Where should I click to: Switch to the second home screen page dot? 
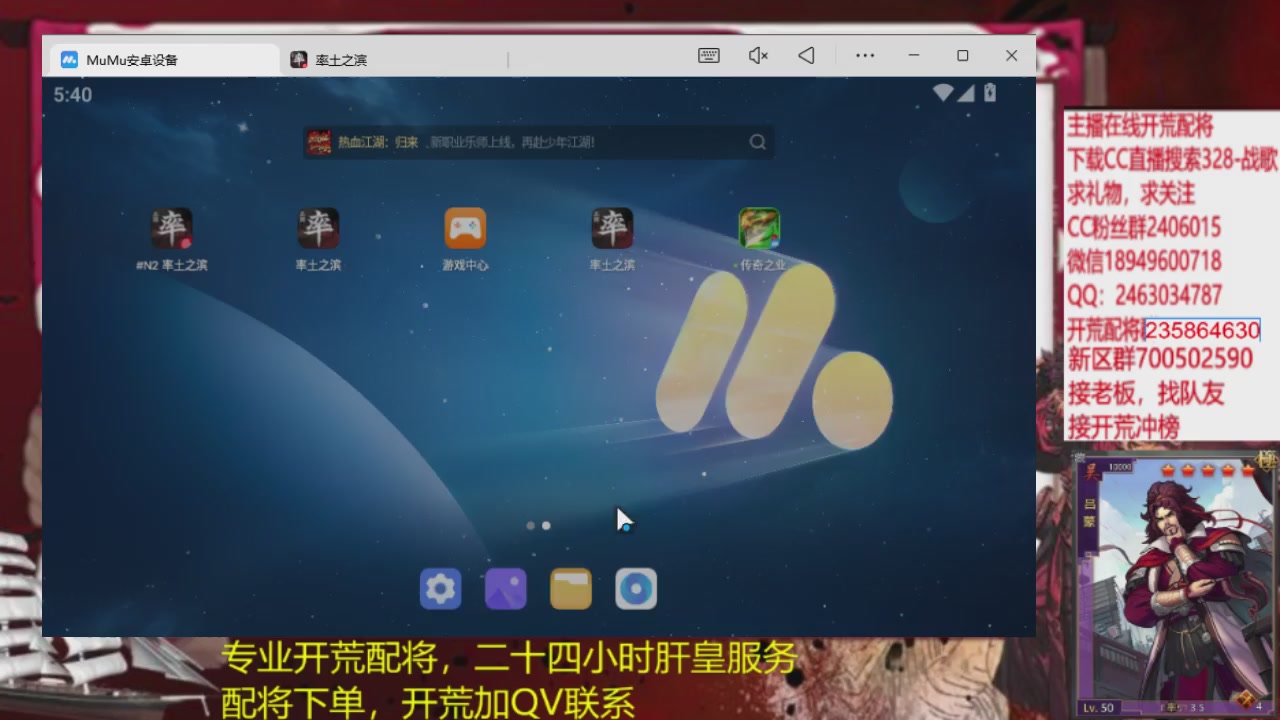546,525
